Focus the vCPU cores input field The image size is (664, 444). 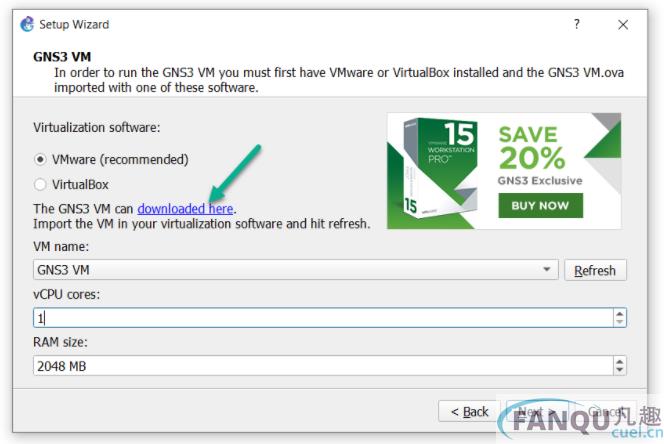[x=323, y=318]
